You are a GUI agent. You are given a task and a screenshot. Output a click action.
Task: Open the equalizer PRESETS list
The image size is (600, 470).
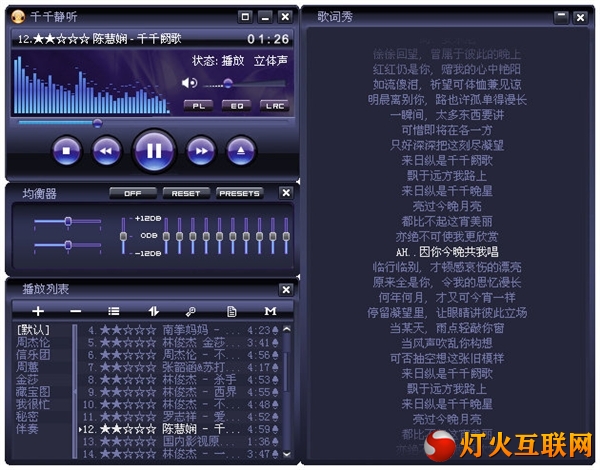click(240, 193)
